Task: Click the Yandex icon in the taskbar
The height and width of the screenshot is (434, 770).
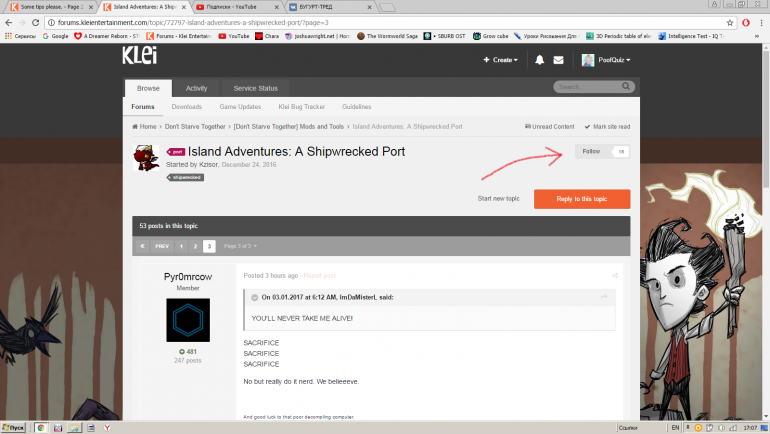Action: [x=107, y=428]
